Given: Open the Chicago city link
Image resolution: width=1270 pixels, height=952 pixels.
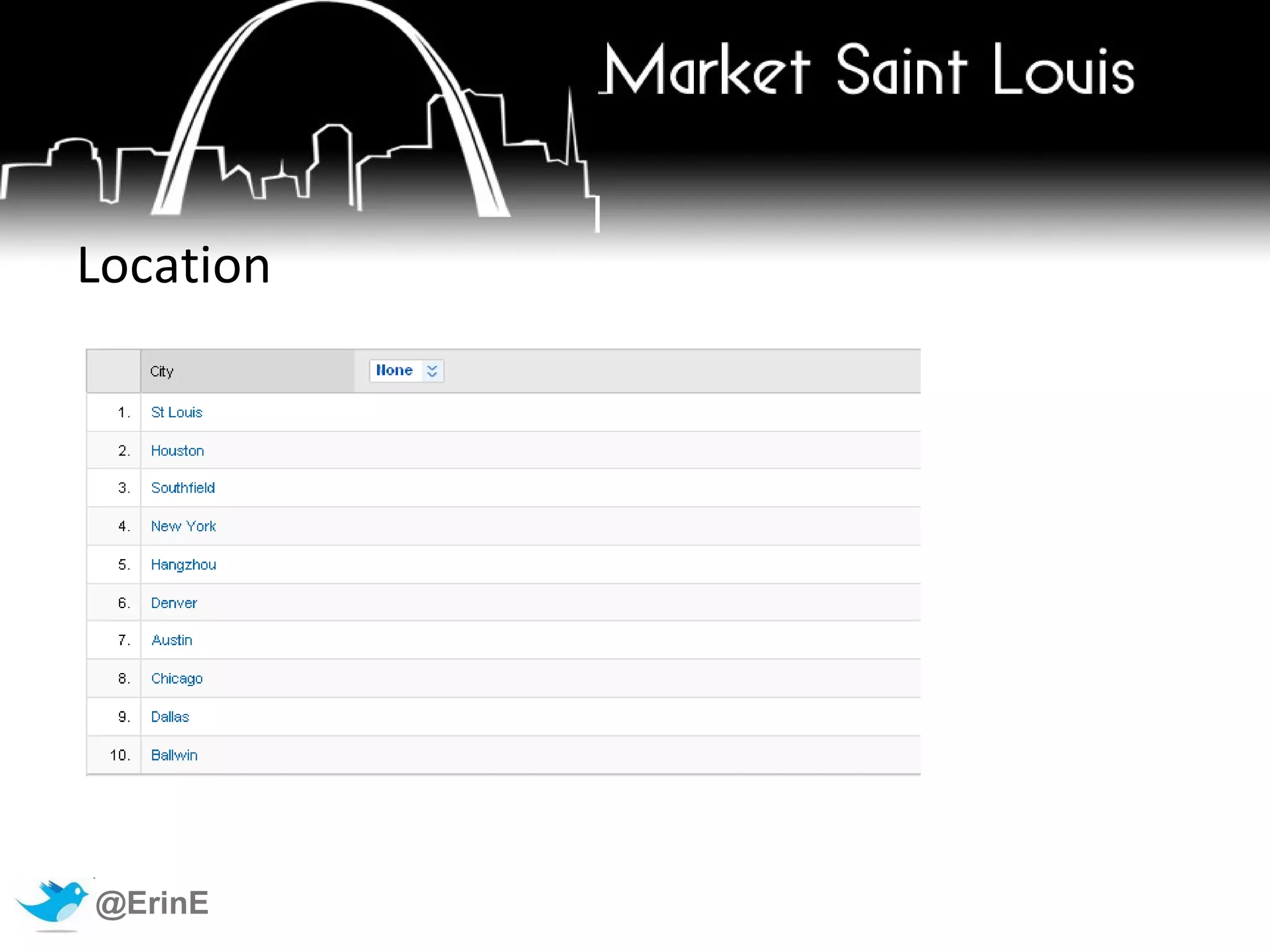Looking at the screenshot, I should [x=177, y=679].
